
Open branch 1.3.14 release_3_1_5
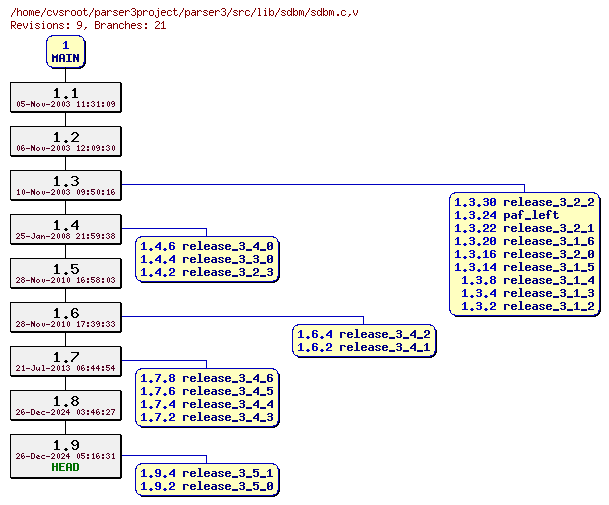524,267
